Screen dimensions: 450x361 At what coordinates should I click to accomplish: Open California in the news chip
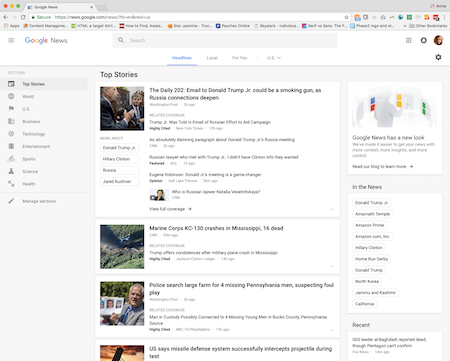point(364,304)
